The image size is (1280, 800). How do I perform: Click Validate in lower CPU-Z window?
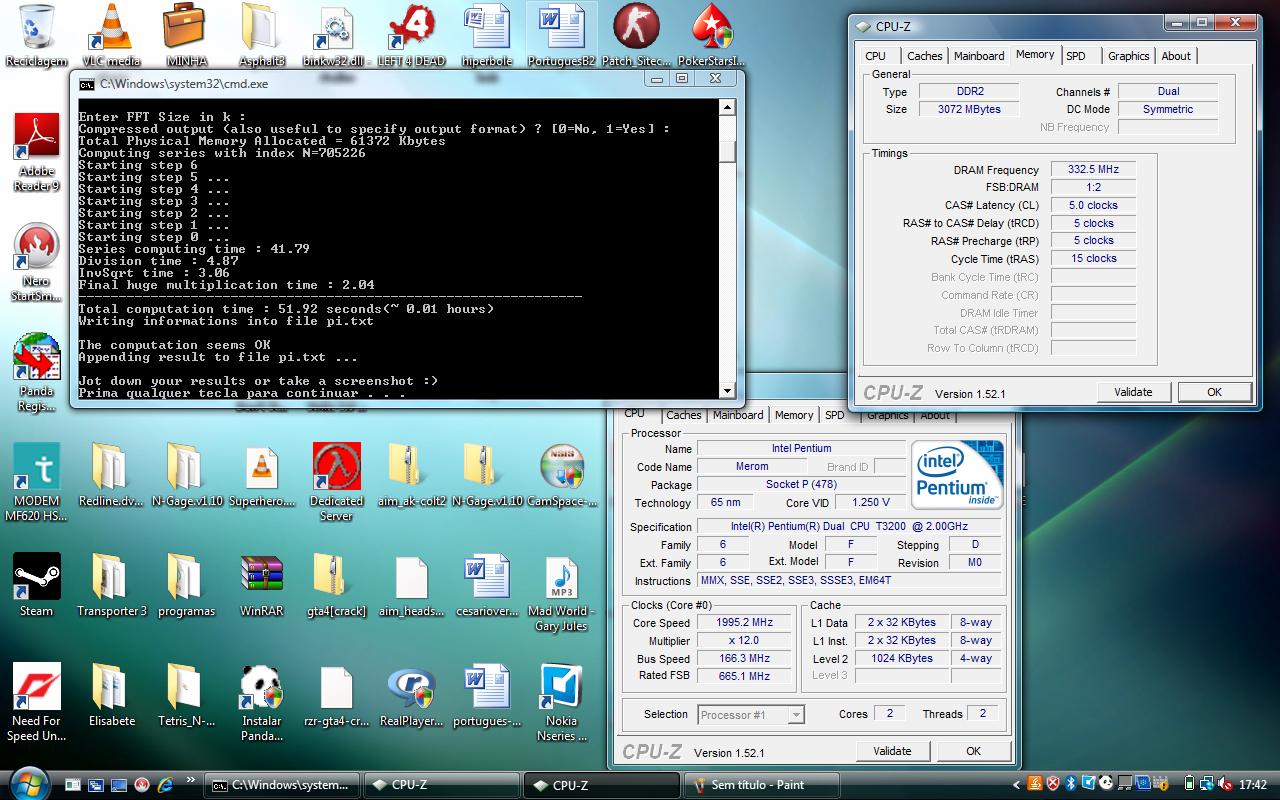[x=892, y=751]
